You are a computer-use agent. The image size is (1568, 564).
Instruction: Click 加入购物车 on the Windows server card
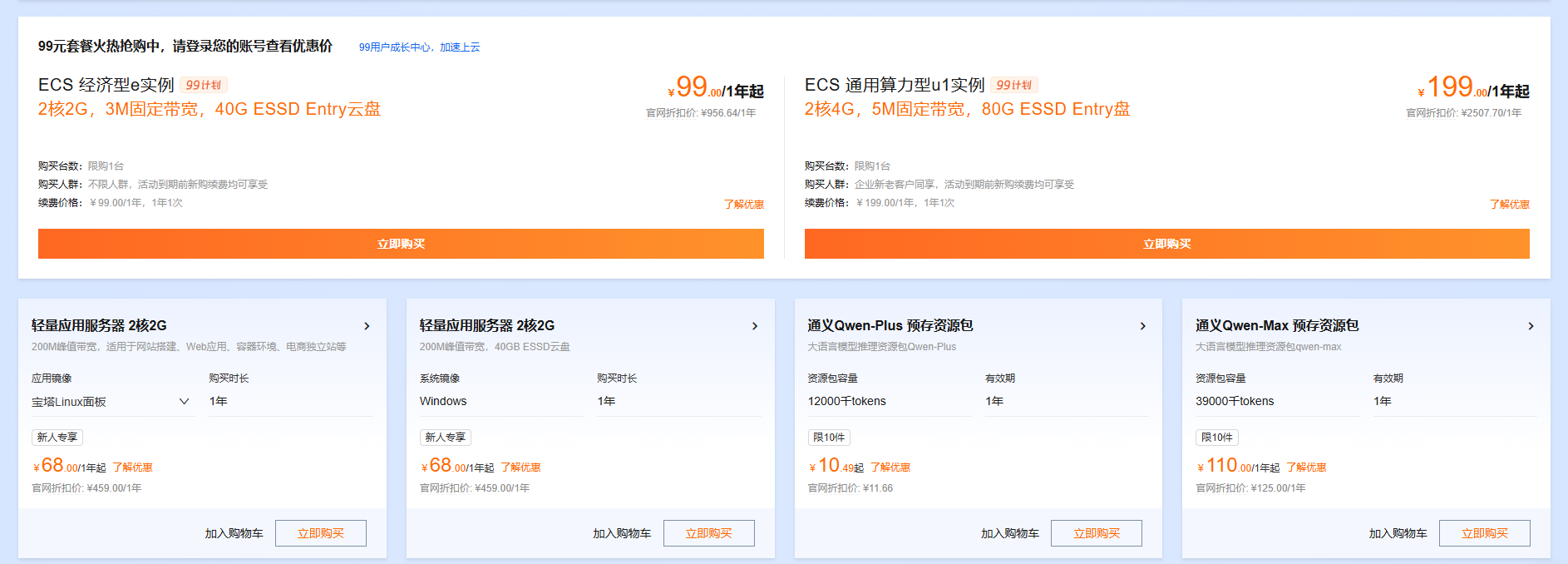622,534
